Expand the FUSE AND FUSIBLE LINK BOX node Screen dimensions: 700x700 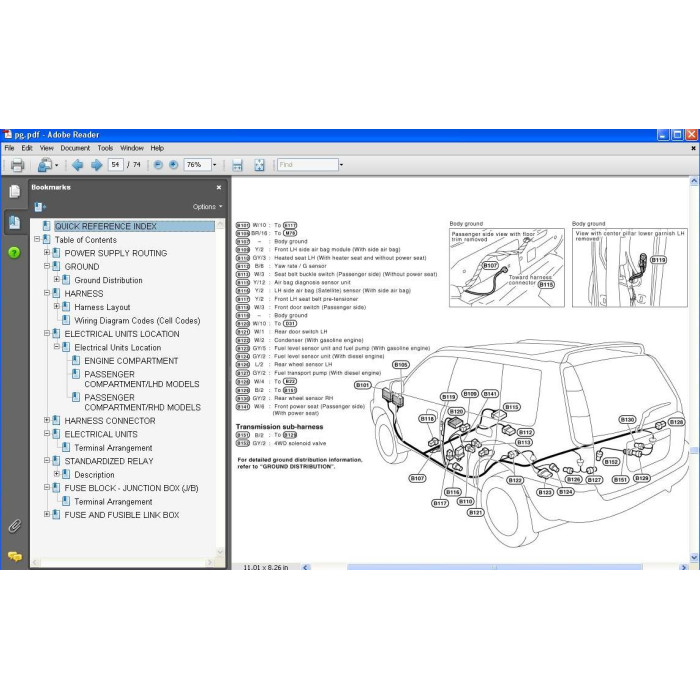(x=47, y=514)
